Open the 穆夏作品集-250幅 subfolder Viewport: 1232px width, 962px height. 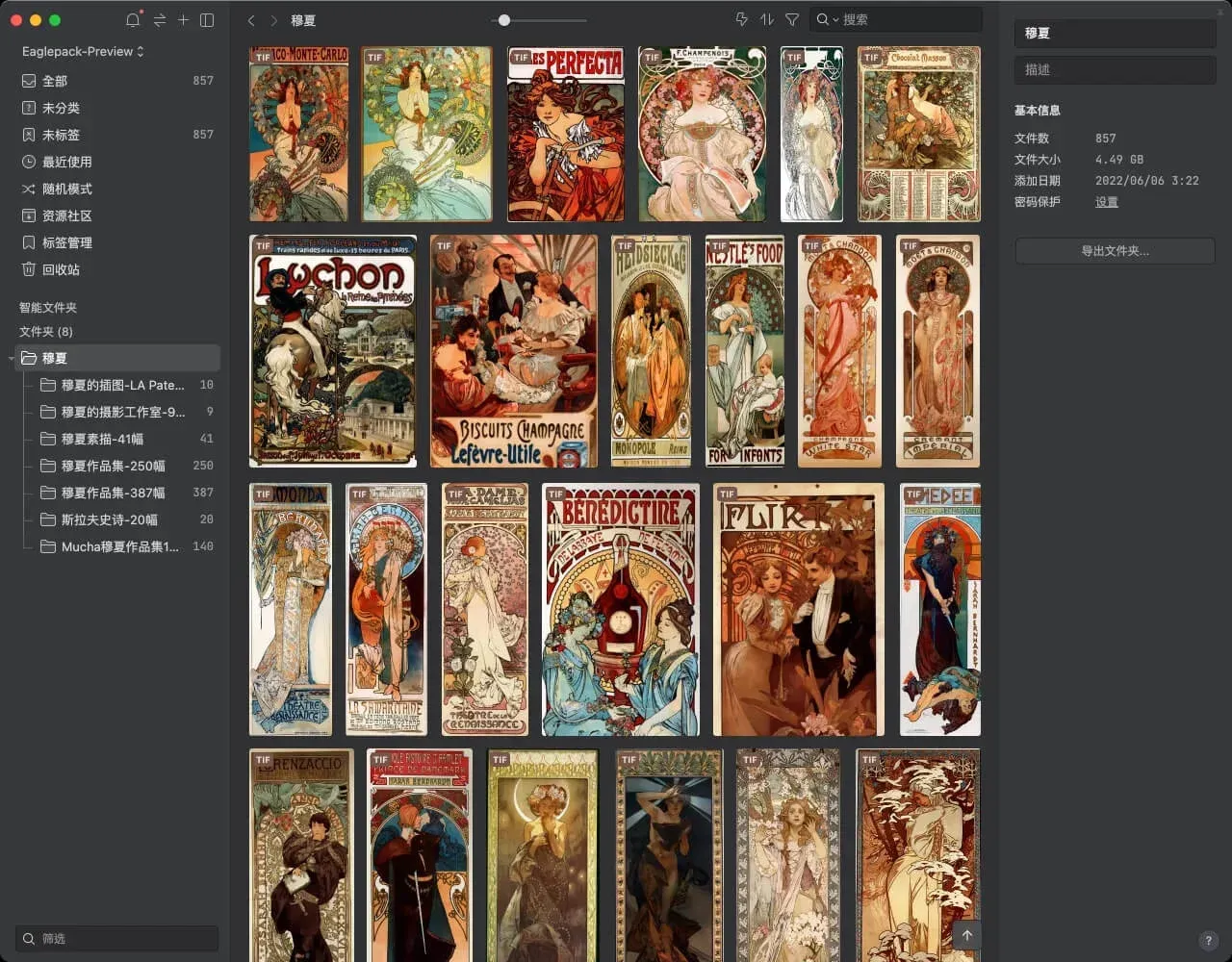point(125,466)
